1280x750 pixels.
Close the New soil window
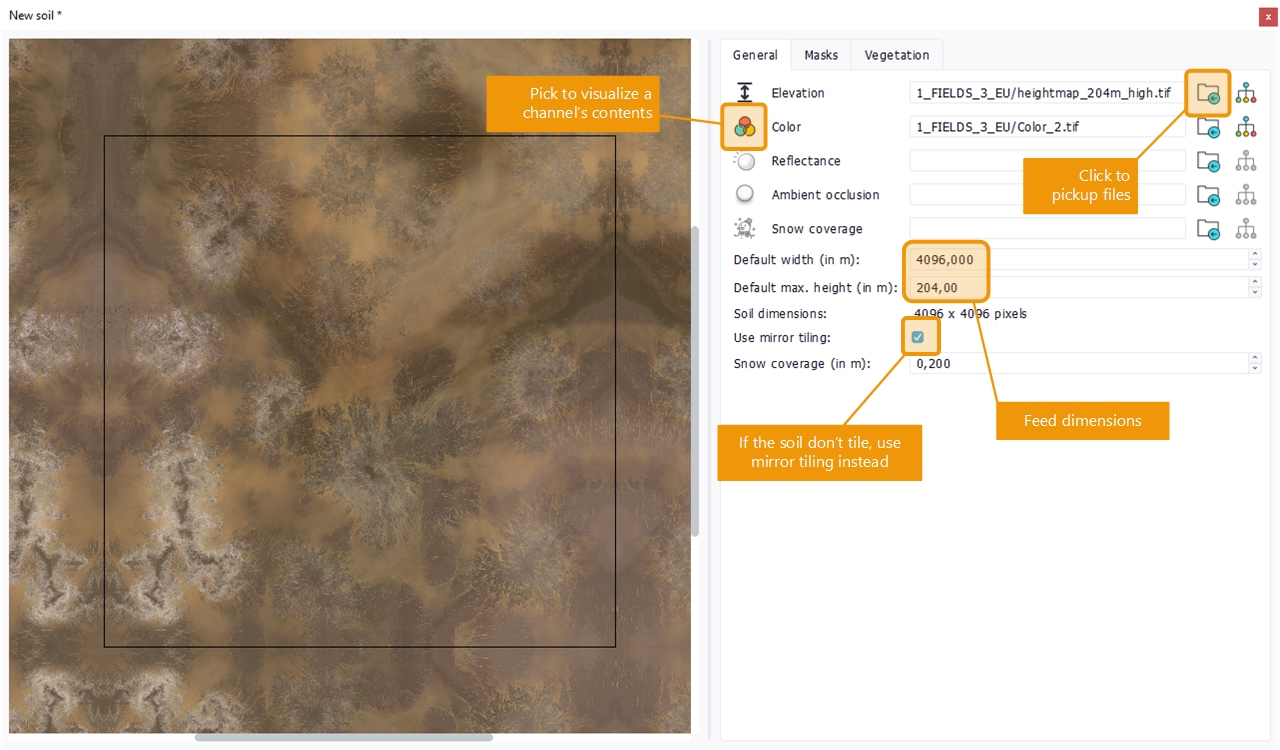tap(1268, 17)
